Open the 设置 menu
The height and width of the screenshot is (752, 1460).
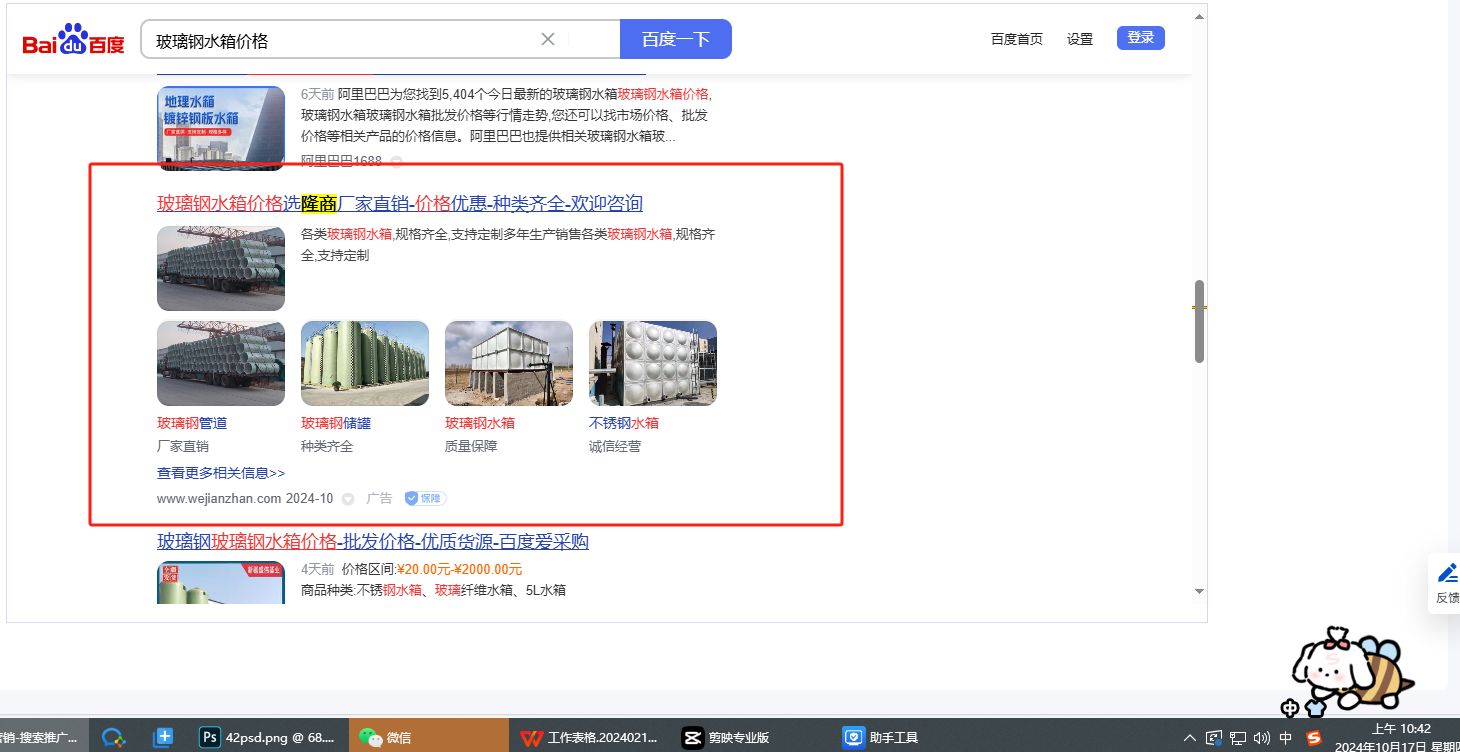coord(1080,39)
